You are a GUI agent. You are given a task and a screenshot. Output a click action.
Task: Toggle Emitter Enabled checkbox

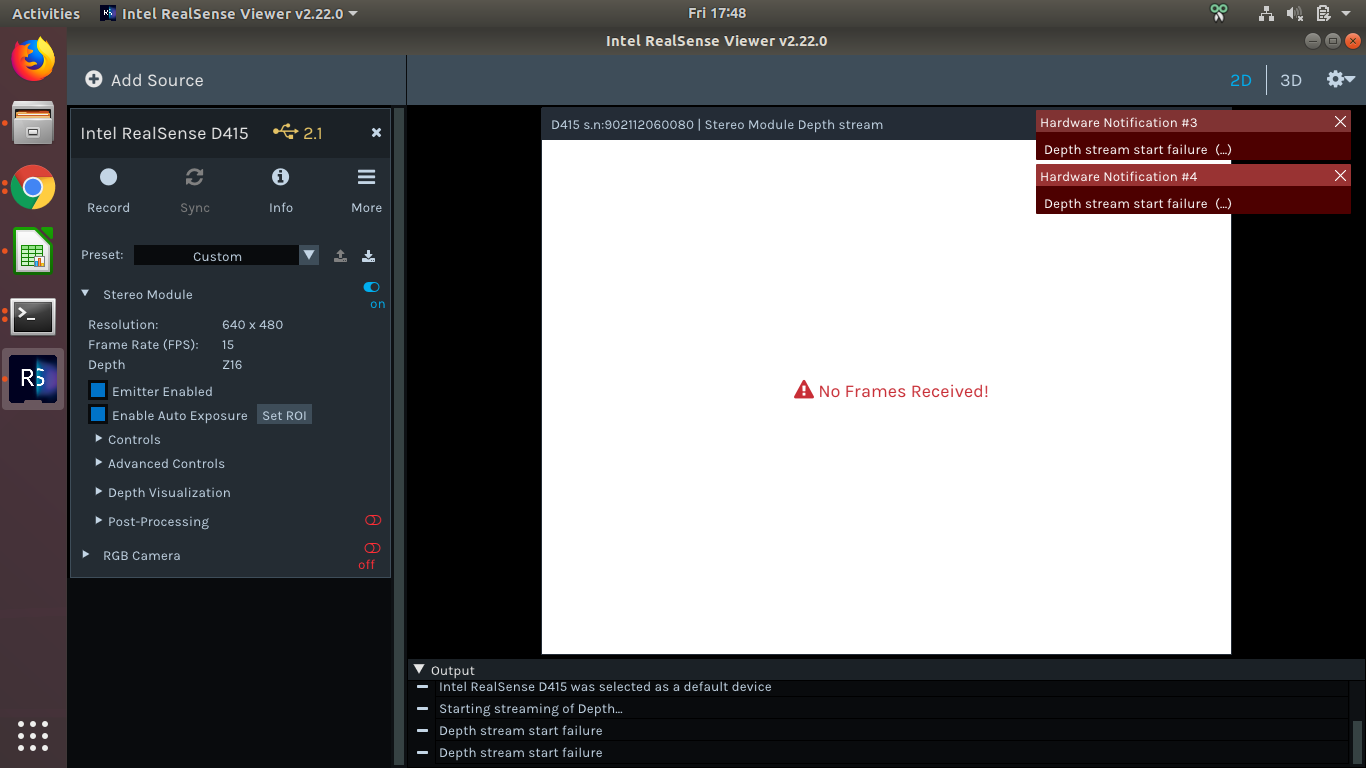98,390
